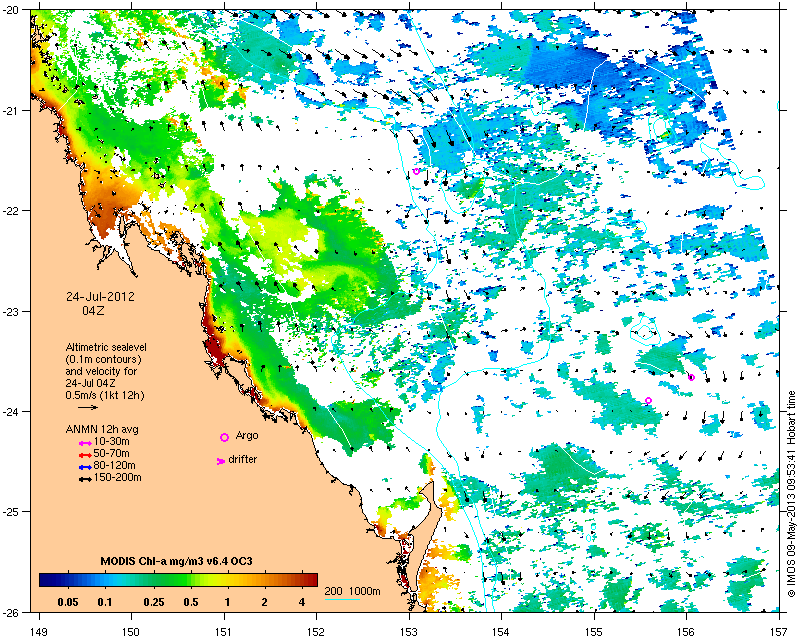The height and width of the screenshot is (640, 800).
Task: Click the longitude axis label 157
Action: point(780,632)
